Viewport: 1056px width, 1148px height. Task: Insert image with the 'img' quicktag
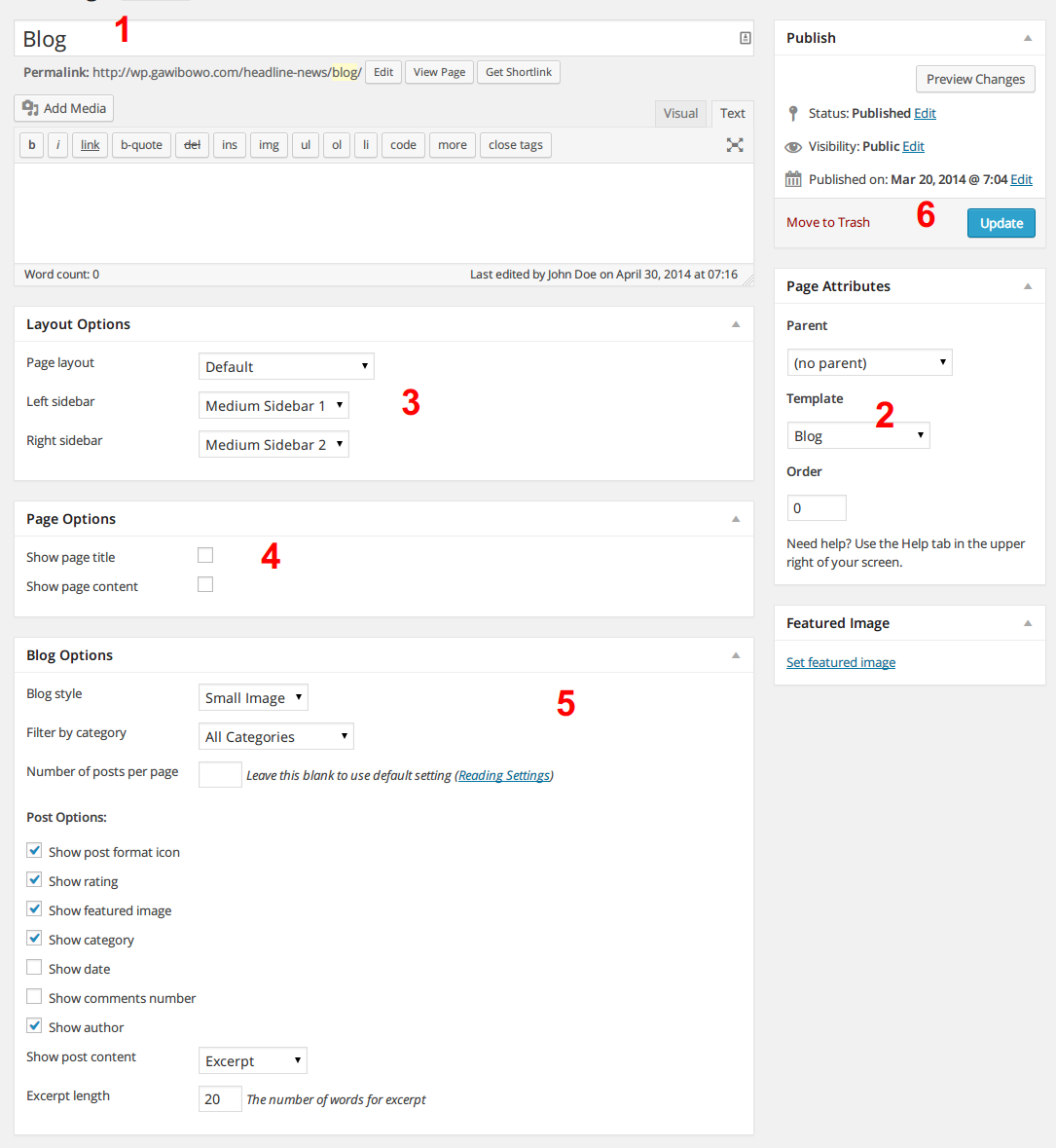[269, 145]
